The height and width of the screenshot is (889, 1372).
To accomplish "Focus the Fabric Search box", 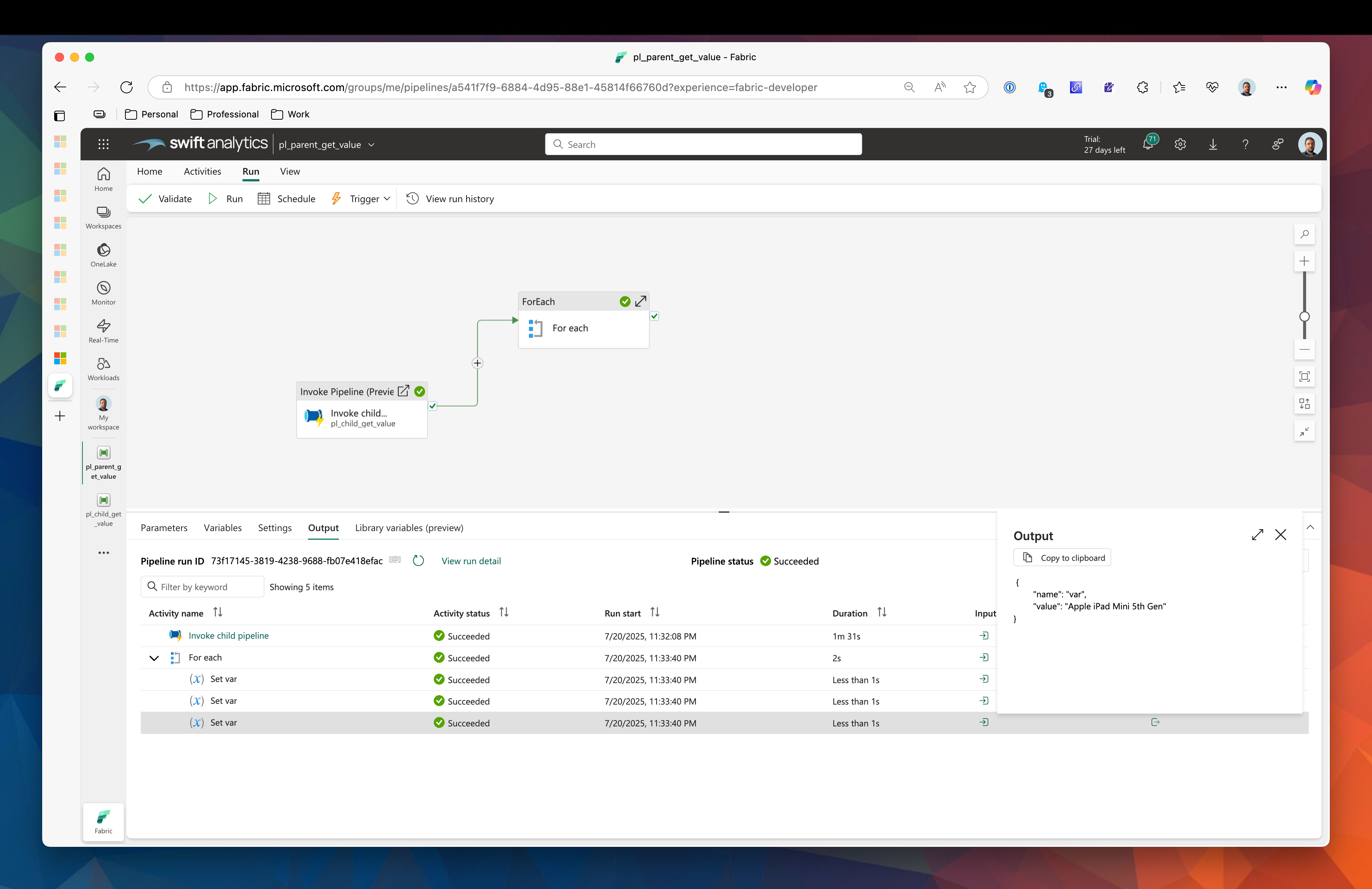I will pyautogui.click(x=703, y=144).
